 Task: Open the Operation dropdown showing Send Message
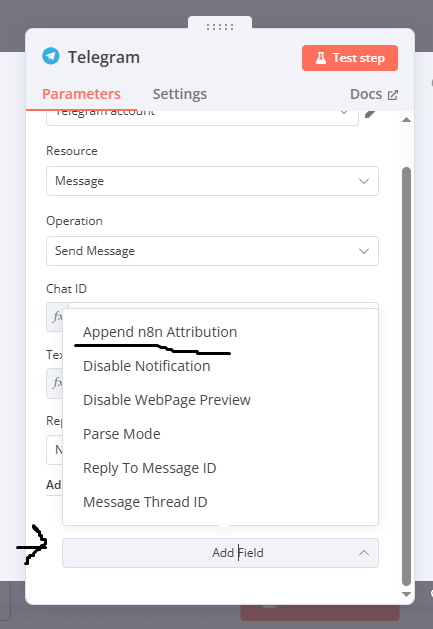point(212,251)
